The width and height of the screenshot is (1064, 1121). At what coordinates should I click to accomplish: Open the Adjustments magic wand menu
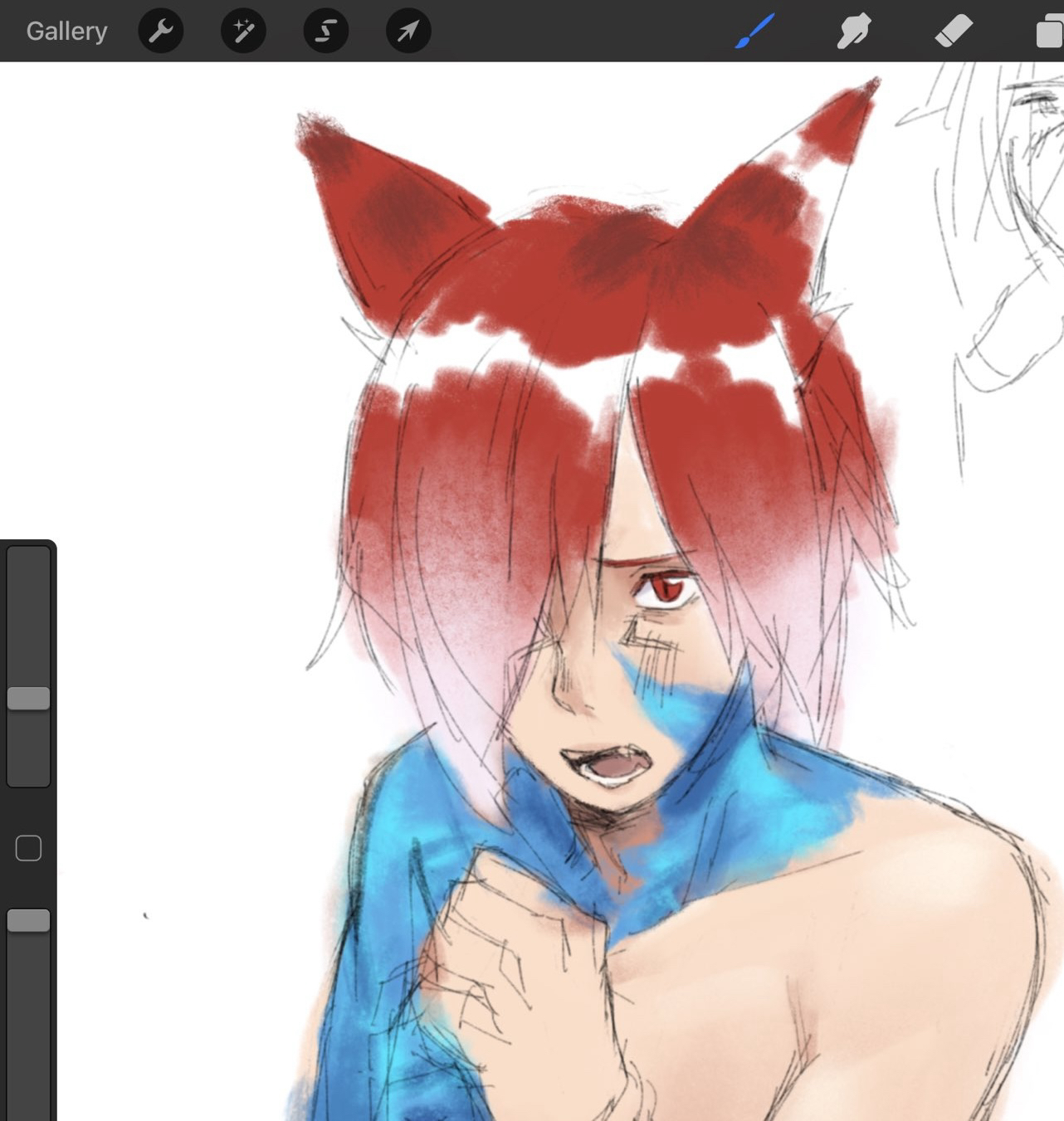243,32
